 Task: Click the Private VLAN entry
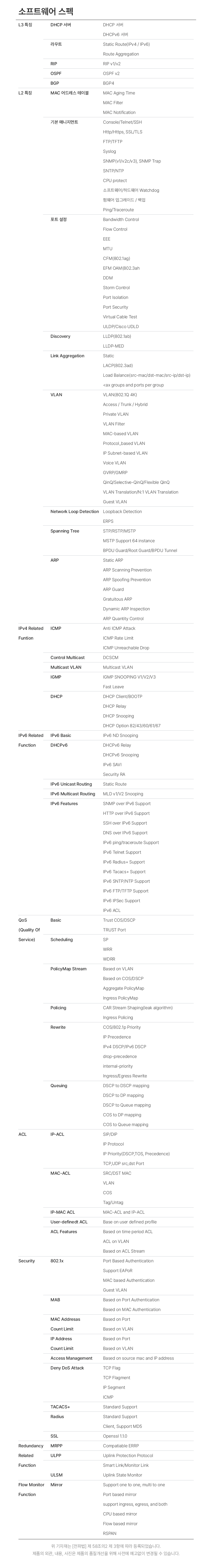(x=115, y=414)
